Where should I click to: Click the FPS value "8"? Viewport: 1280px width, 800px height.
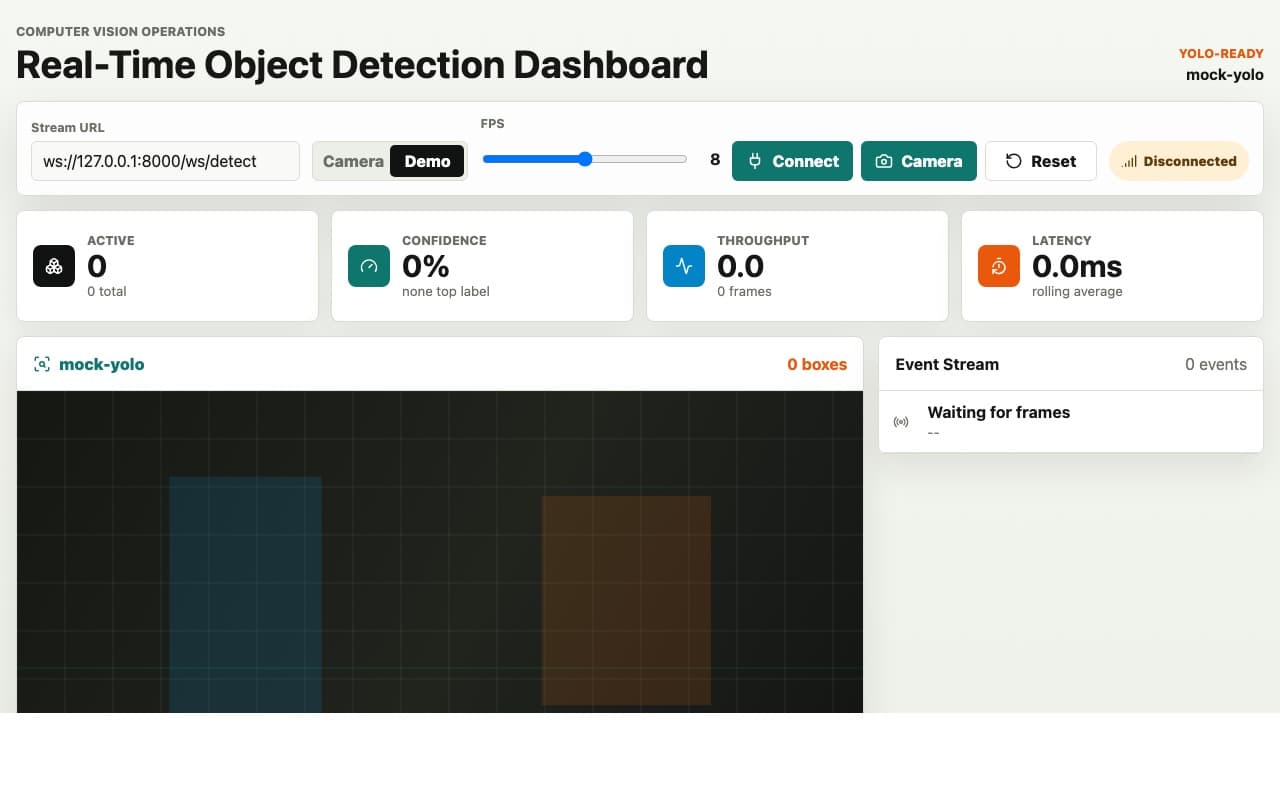715,159
